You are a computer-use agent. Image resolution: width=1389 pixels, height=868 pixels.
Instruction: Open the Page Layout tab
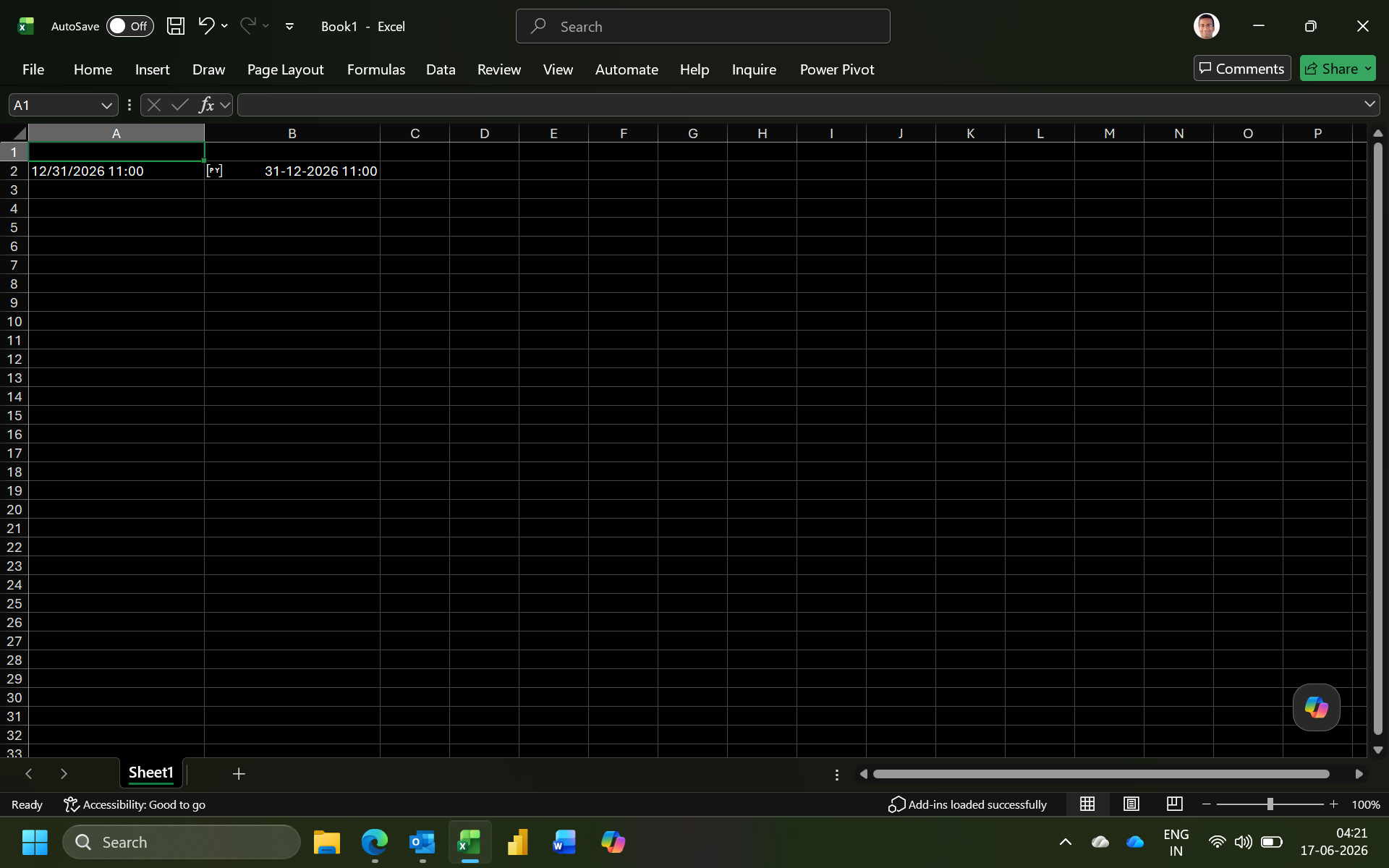click(x=285, y=69)
